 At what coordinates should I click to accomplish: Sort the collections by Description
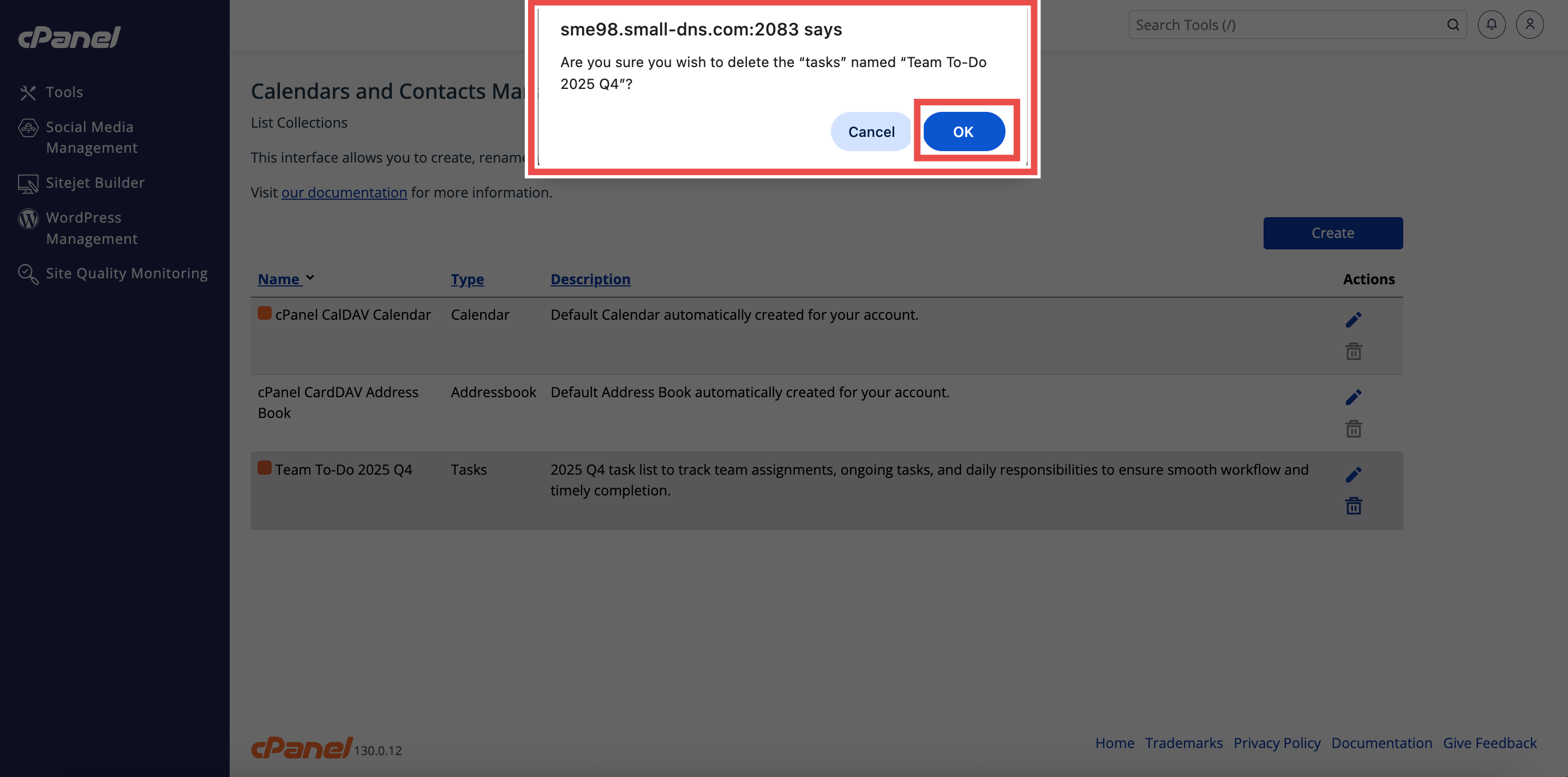pyautogui.click(x=590, y=279)
